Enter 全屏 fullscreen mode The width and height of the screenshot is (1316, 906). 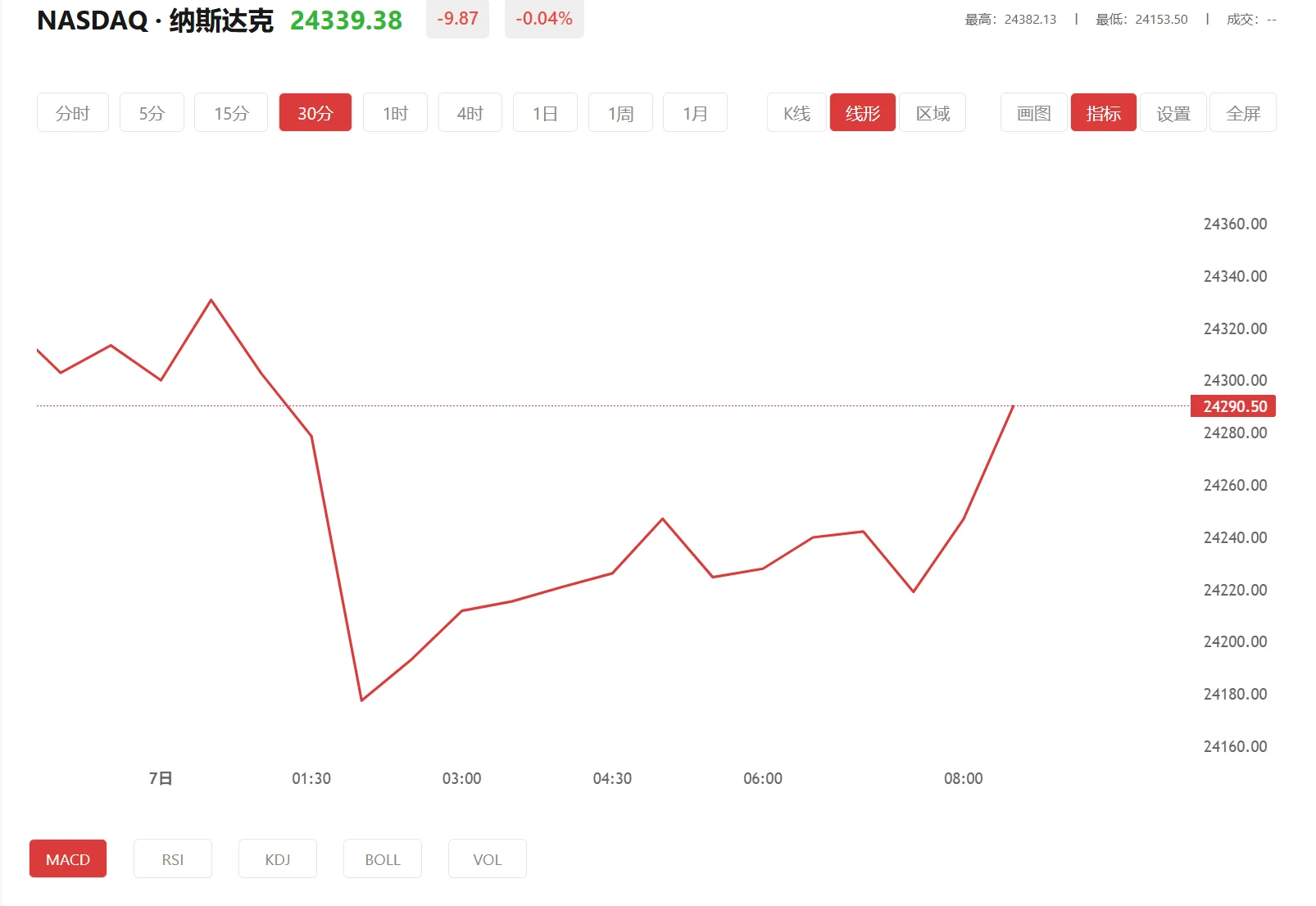click(x=1242, y=112)
